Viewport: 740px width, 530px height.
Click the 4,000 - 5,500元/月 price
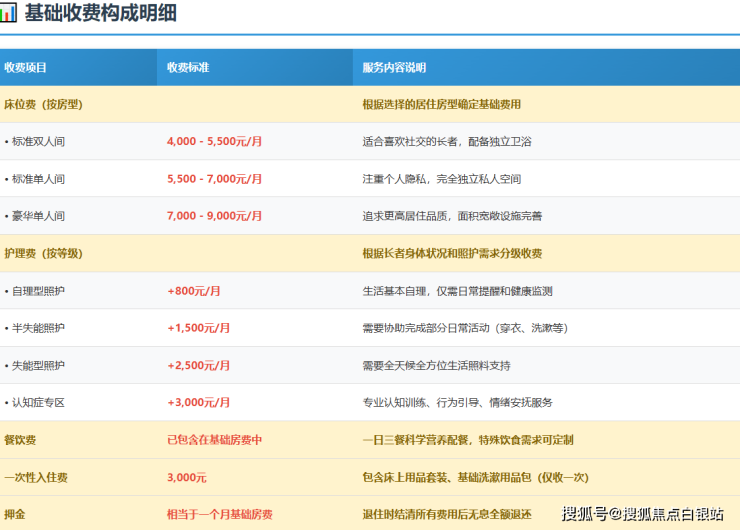(214, 142)
